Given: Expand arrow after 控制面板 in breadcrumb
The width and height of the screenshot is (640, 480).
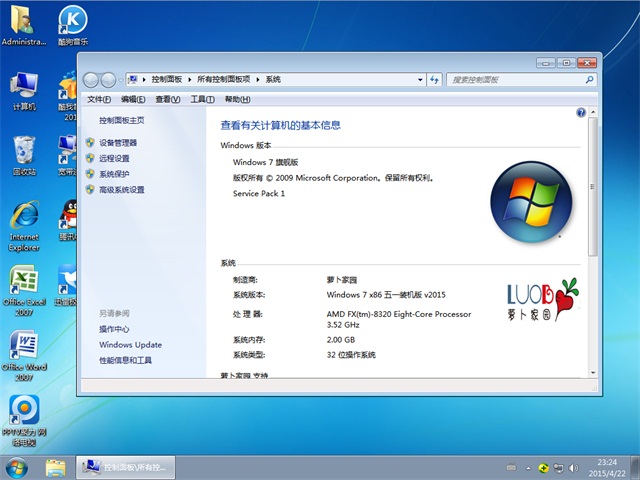Looking at the screenshot, I should (x=189, y=80).
